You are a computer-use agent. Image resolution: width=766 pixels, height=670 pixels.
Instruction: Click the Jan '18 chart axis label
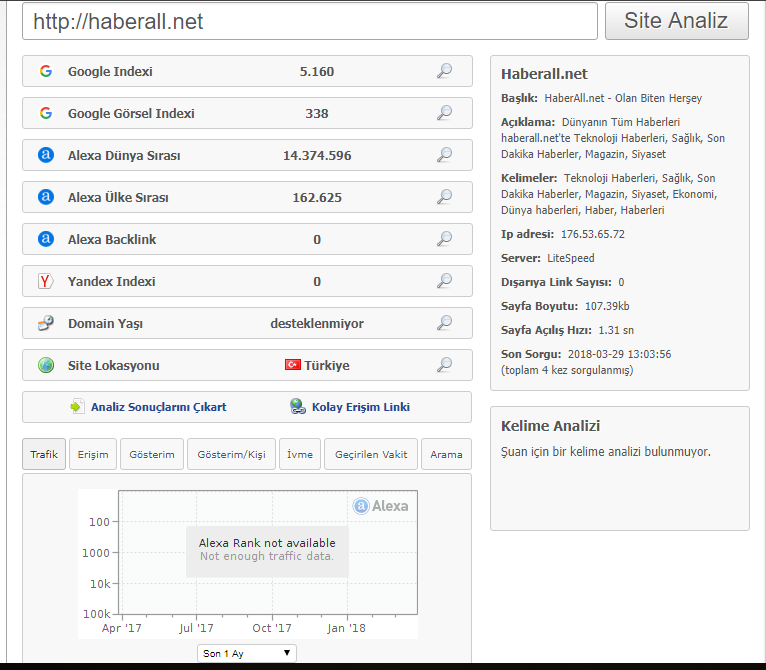click(346, 628)
